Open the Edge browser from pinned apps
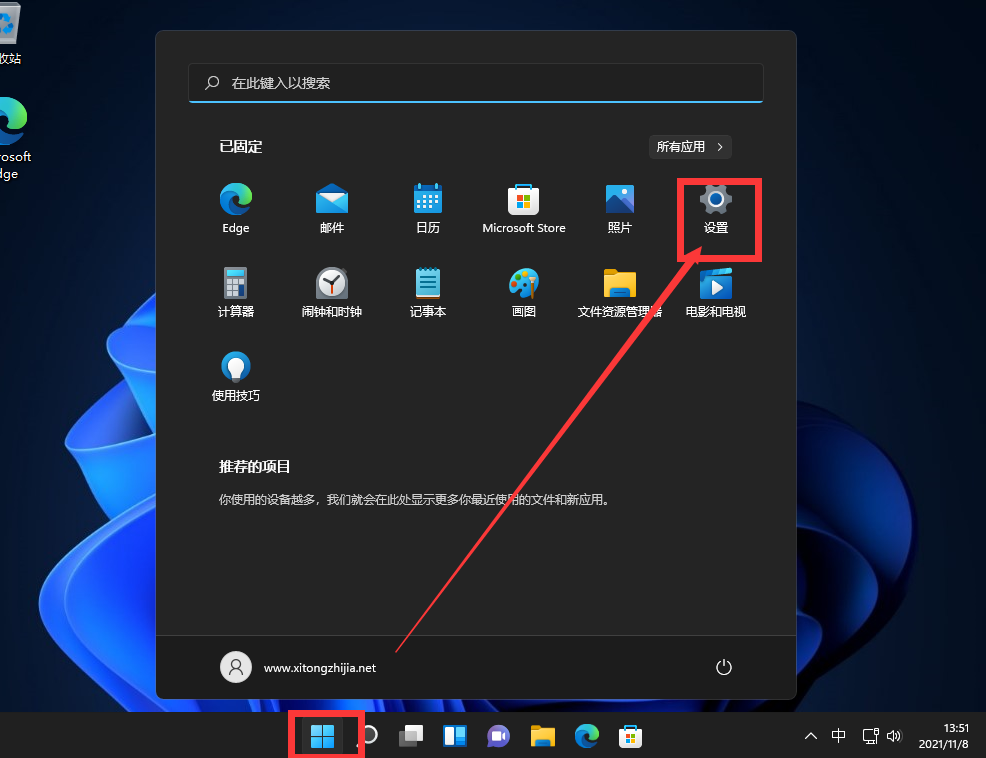The height and width of the screenshot is (758, 986). pyautogui.click(x=235, y=207)
